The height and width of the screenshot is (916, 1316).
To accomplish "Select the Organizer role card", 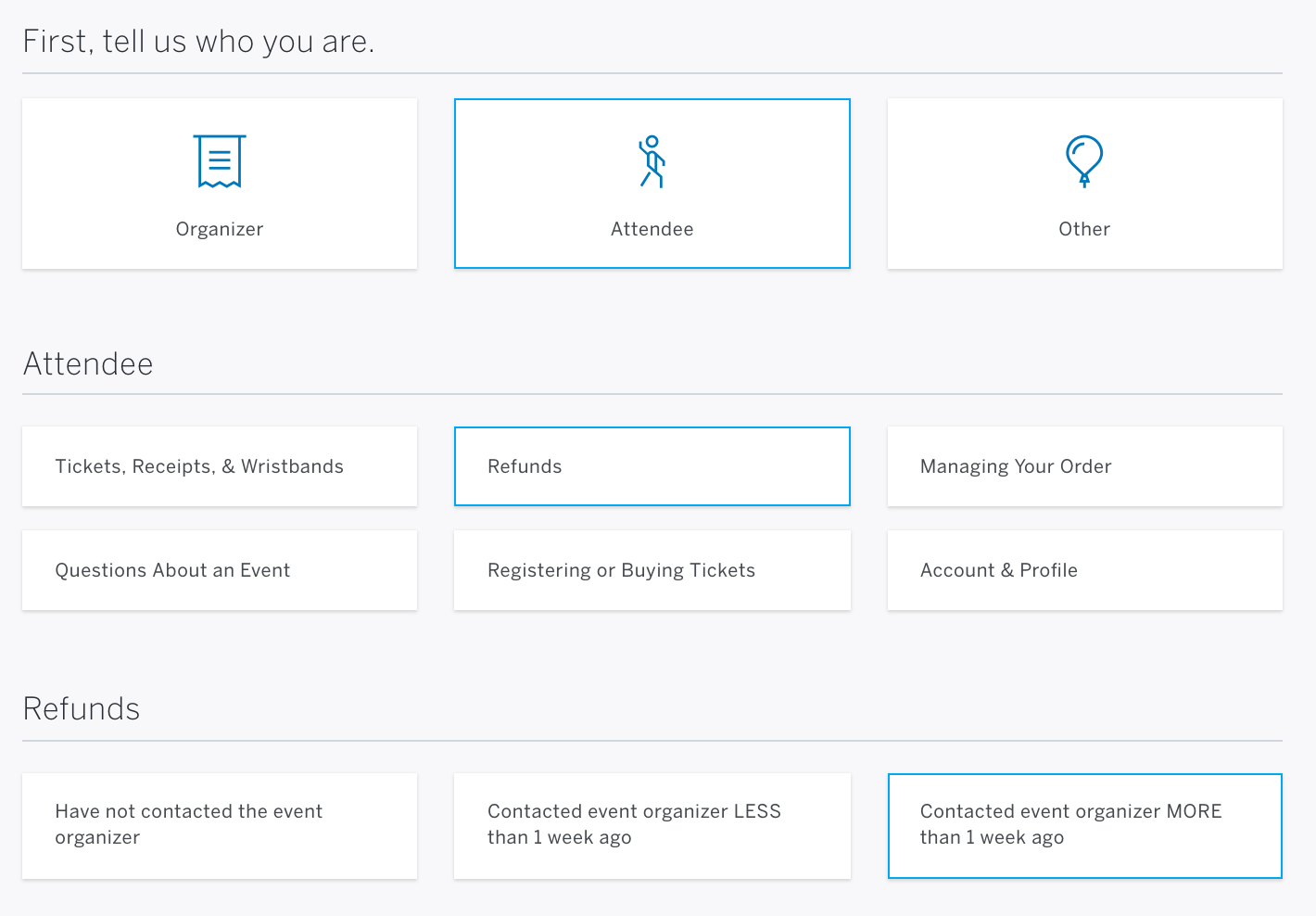I will 219,184.
